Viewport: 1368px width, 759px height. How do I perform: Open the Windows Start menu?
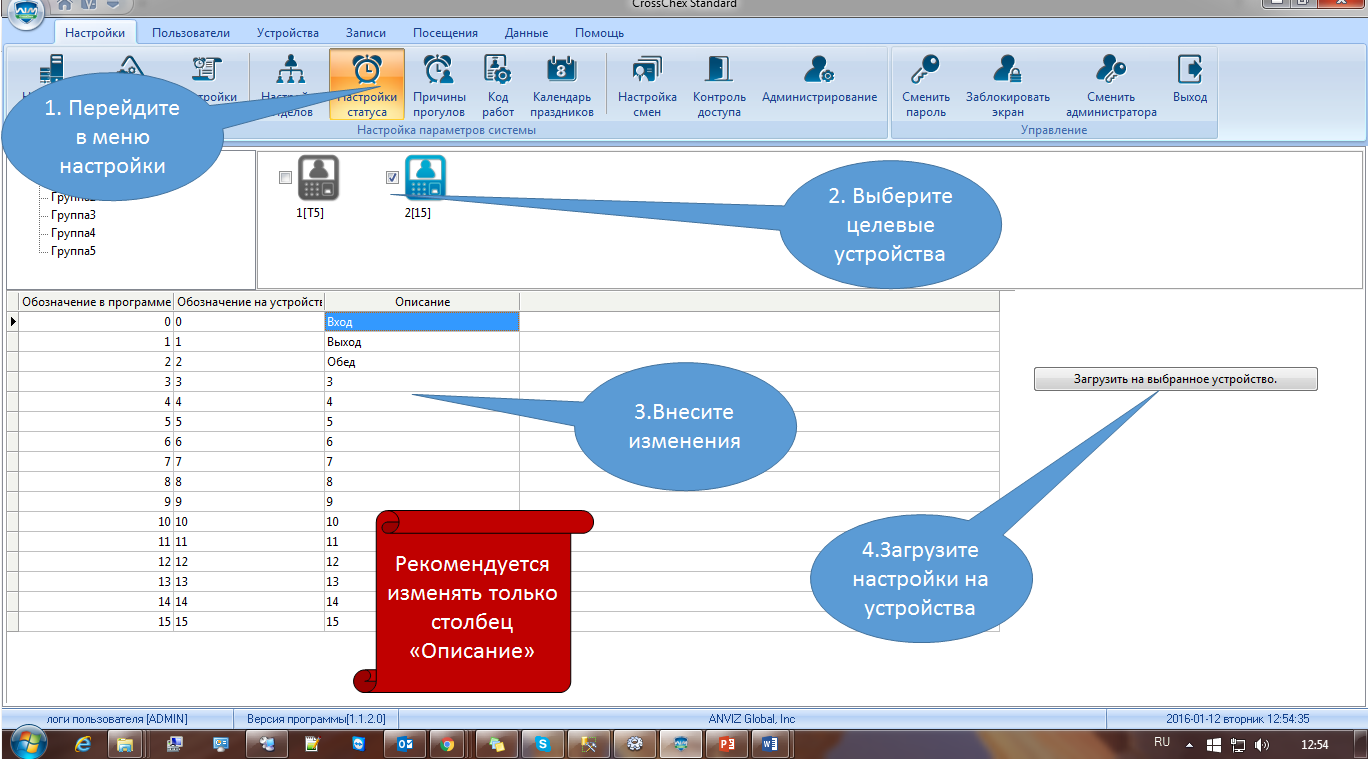(27, 744)
